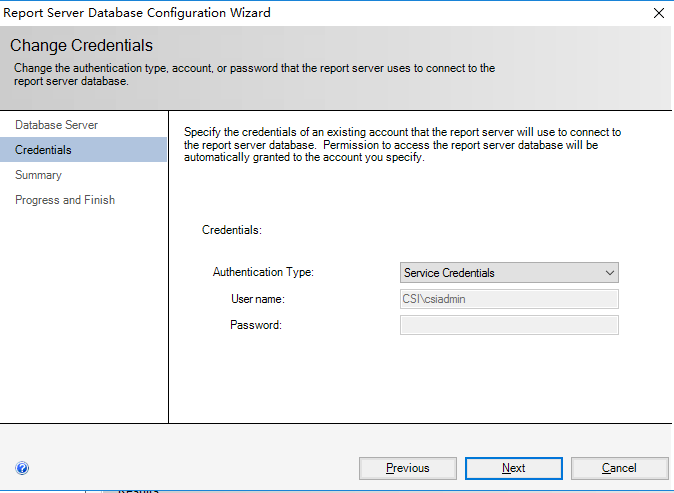Jump to the Summary step in the sidebar
674x493 pixels.
coord(38,175)
